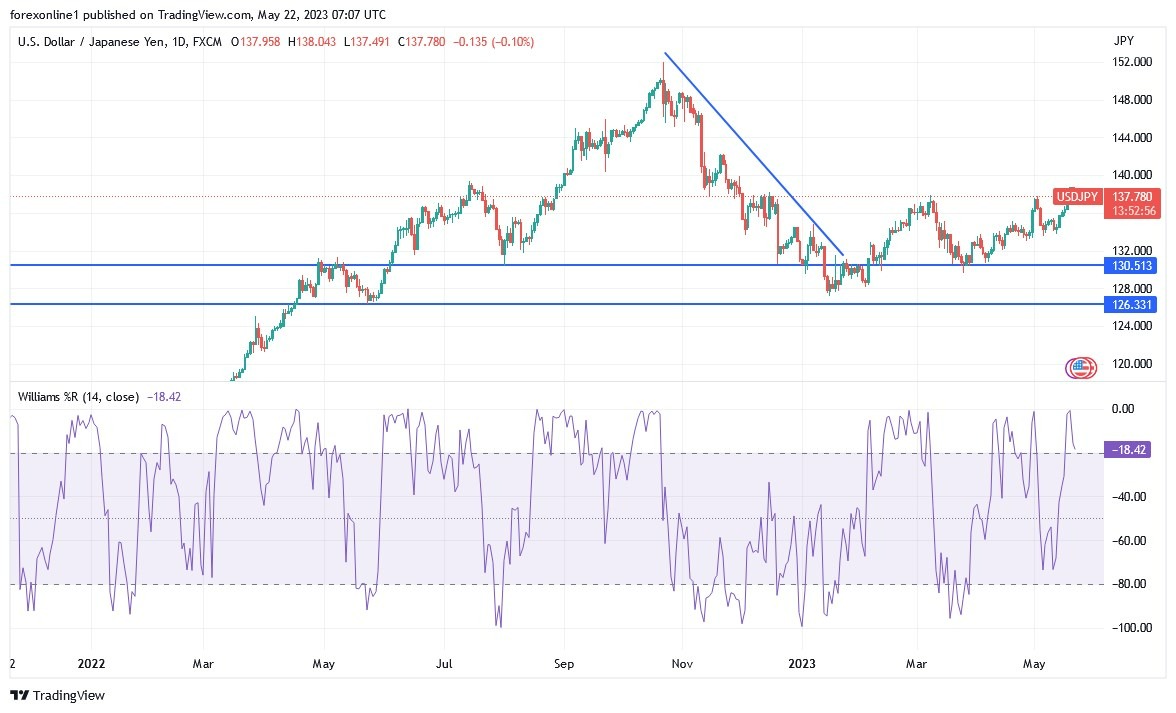Click the Sep label on the time axis
The image size is (1176, 713).
tap(564, 663)
